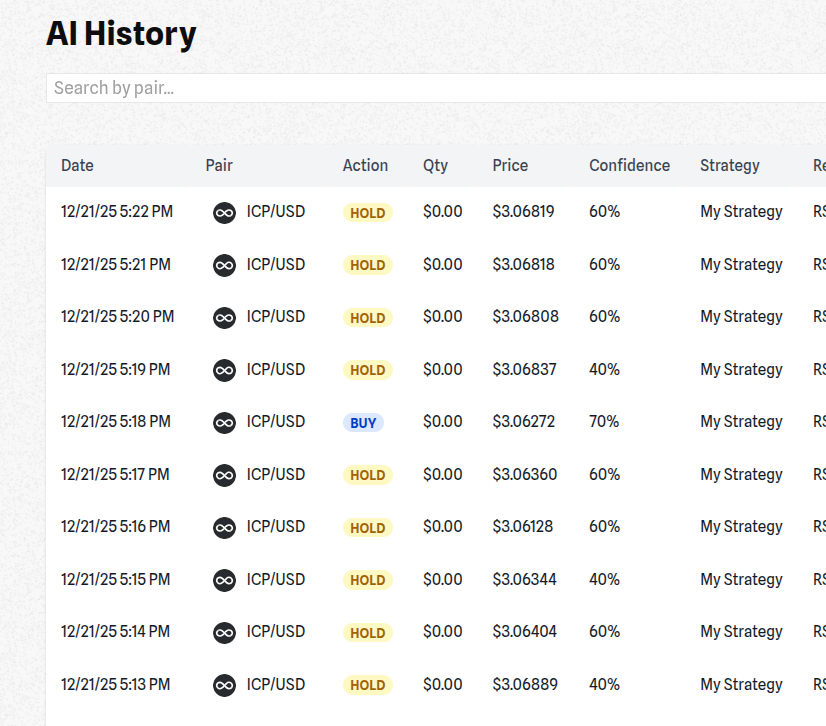Select the $3.06272 price on the BUY row

525,422
